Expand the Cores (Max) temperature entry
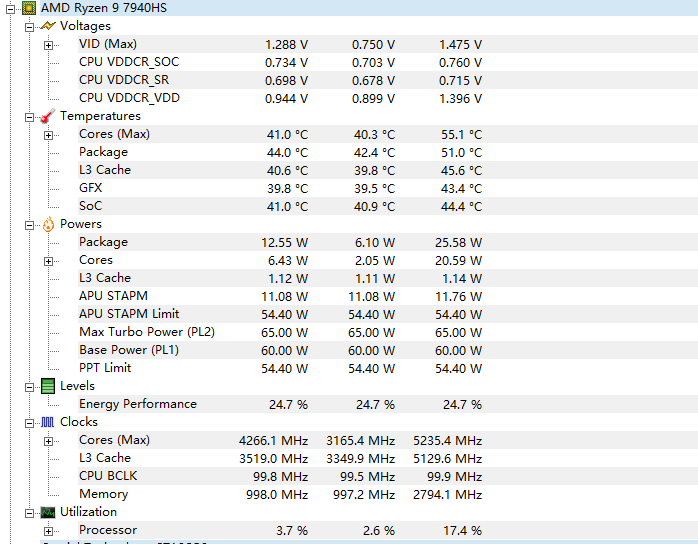698x544 pixels. click(x=49, y=135)
